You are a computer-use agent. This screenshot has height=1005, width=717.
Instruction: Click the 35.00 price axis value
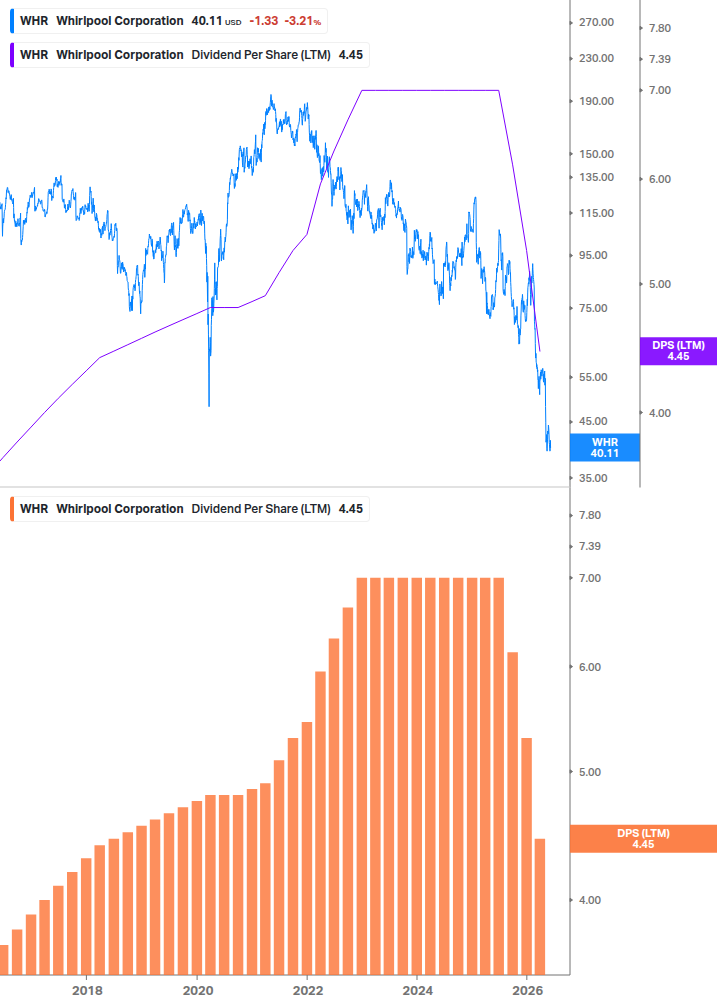(593, 478)
